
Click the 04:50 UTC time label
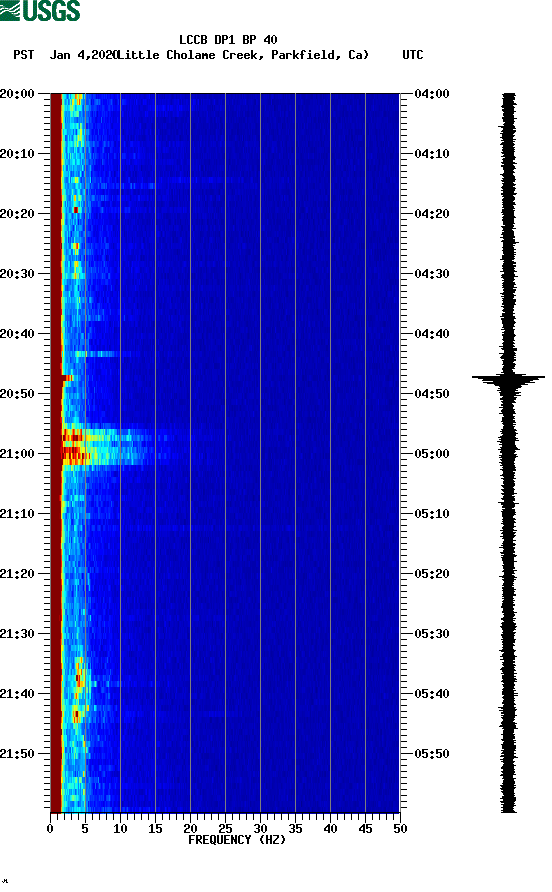pyautogui.click(x=432, y=394)
